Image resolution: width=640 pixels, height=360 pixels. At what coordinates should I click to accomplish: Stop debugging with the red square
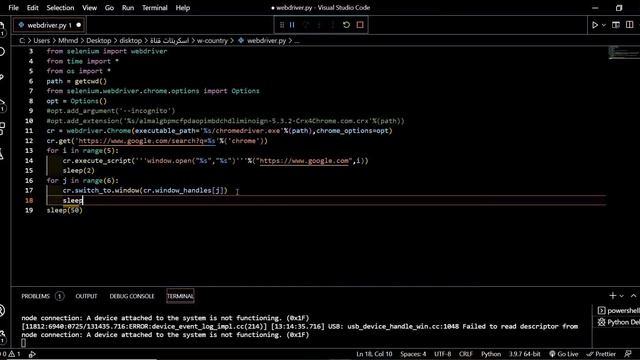[360, 25]
